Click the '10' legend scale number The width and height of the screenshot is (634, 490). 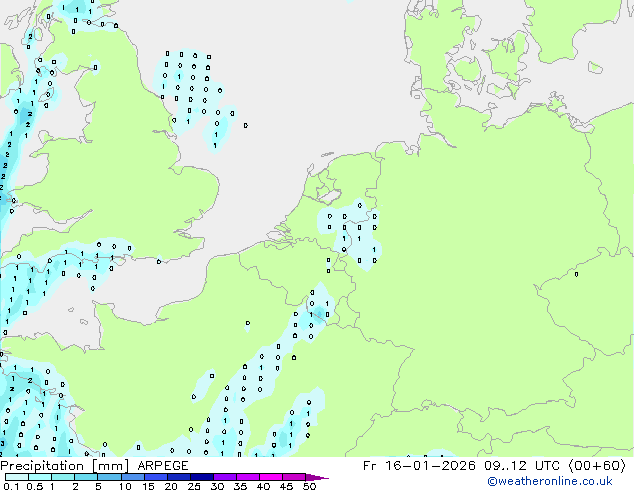pos(125,486)
